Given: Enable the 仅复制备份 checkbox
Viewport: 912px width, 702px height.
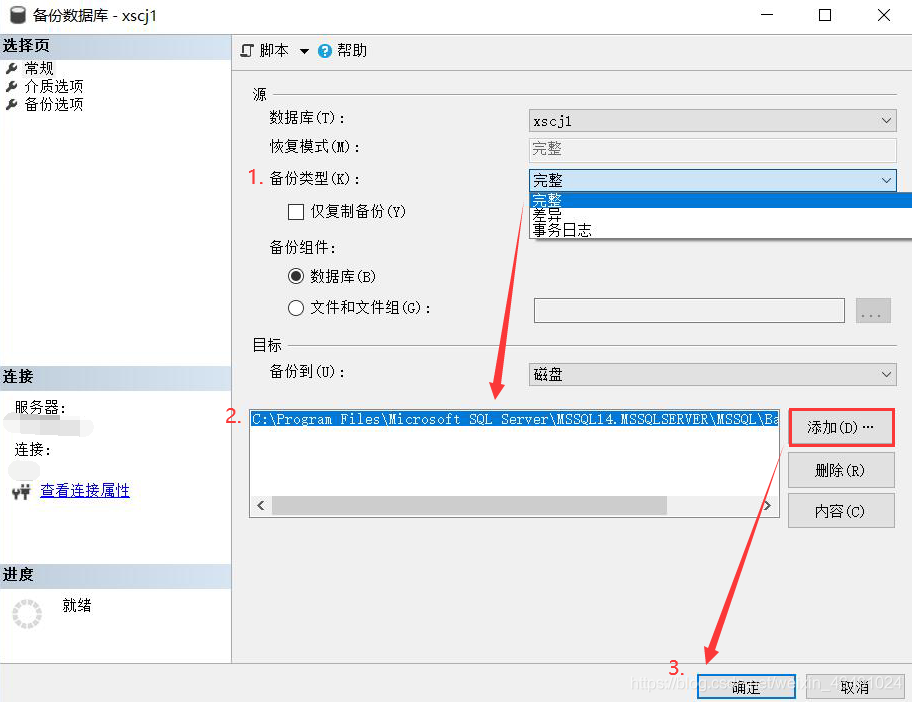Looking at the screenshot, I should pos(296,212).
